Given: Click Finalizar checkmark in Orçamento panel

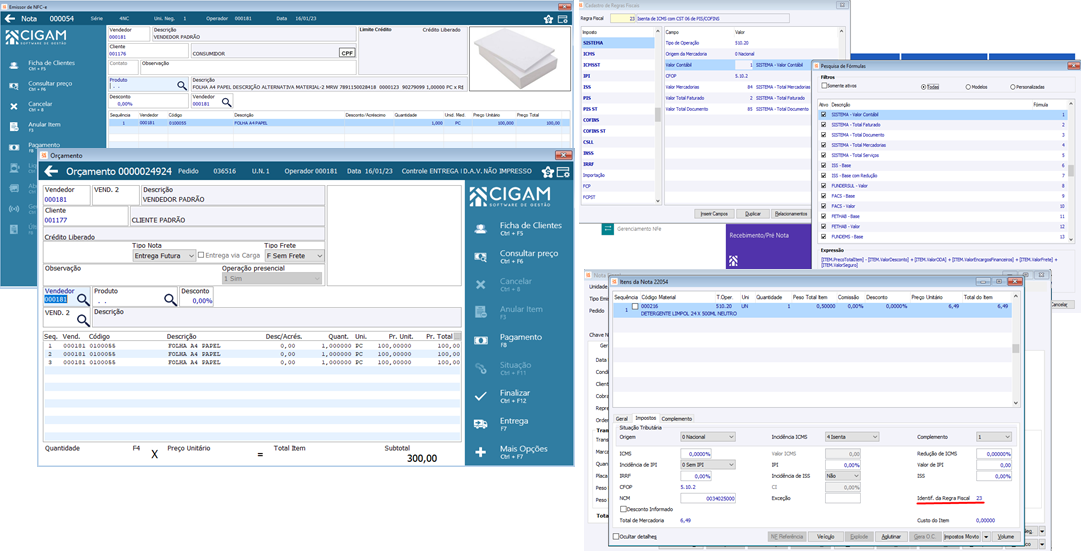Looking at the screenshot, I should pyautogui.click(x=481, y=396).
